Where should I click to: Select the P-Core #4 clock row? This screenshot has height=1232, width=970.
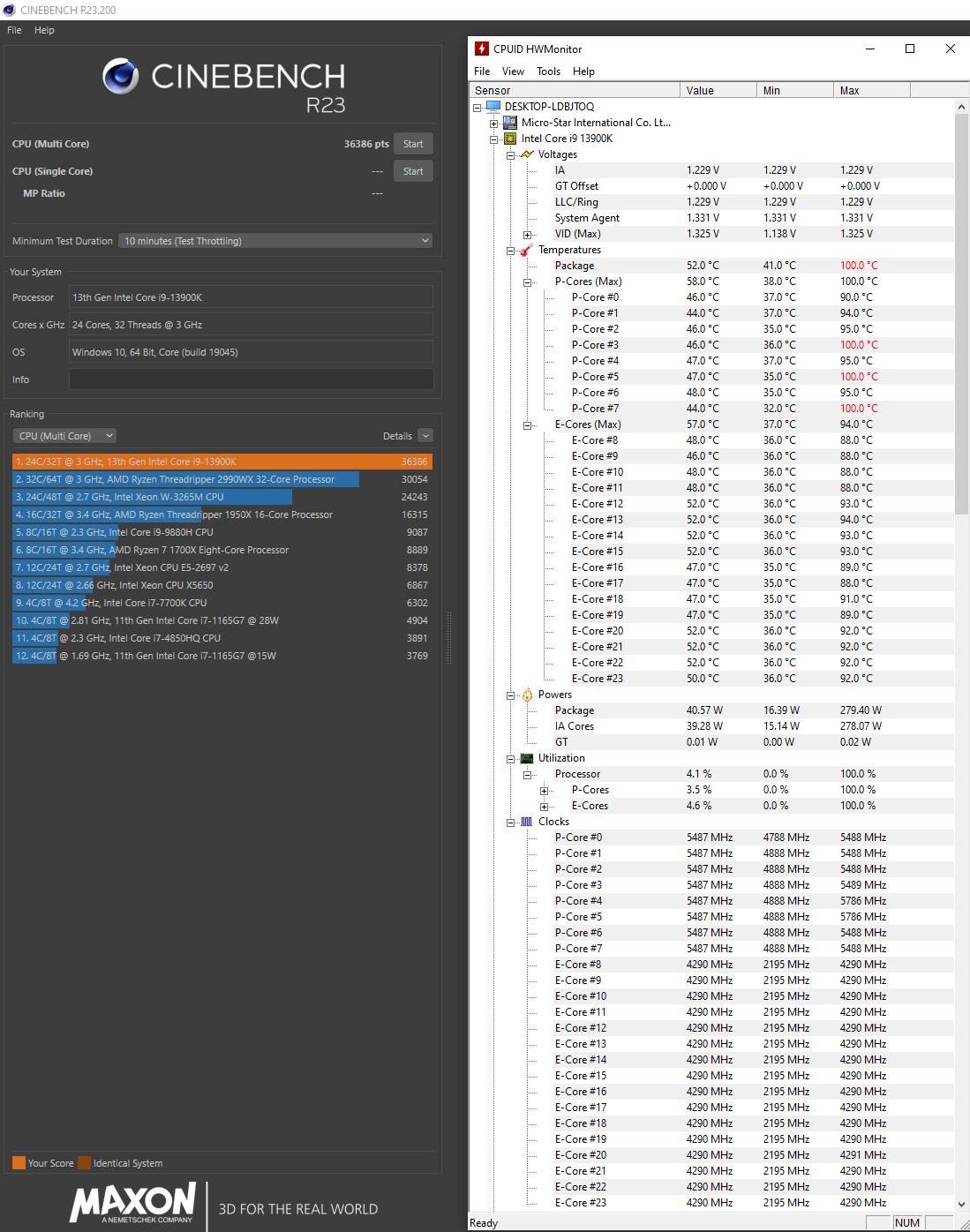point(711,901)
